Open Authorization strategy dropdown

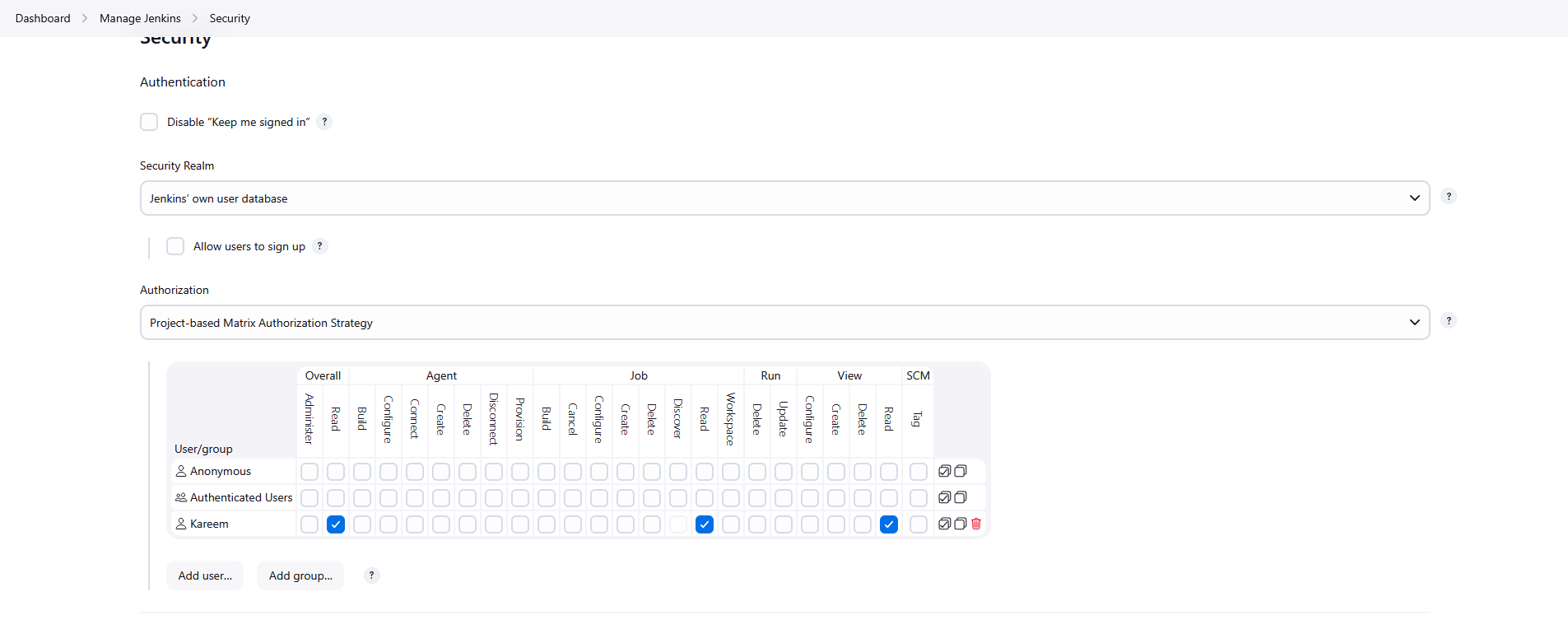tap(784, 323)
